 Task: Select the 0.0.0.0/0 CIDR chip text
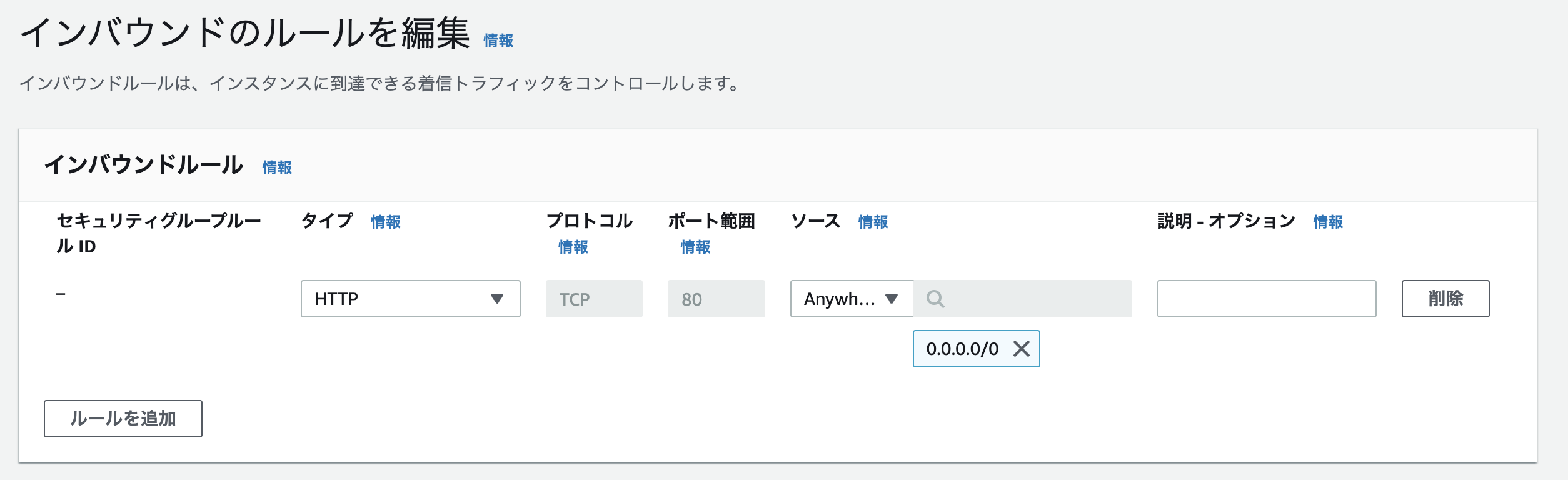click(962, 349)
